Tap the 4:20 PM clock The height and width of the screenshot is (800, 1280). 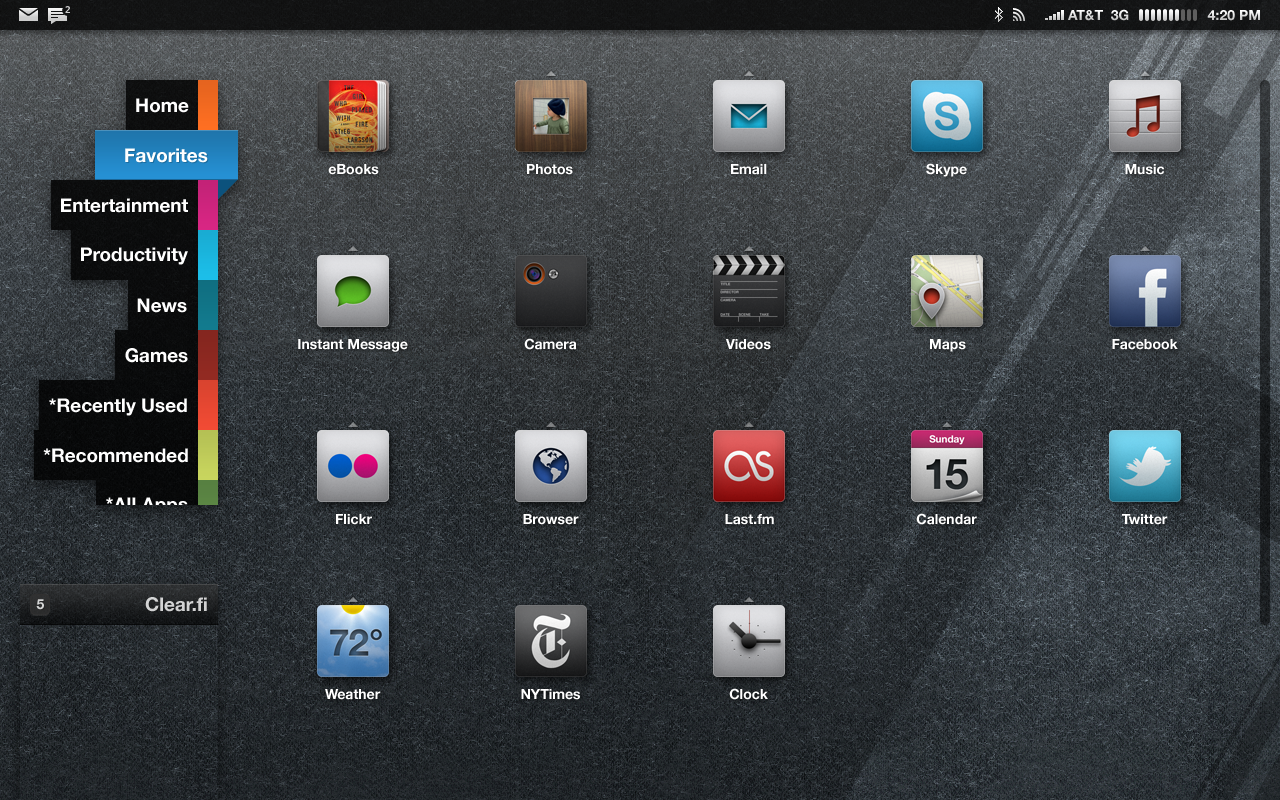click(x=1234, y=15)
